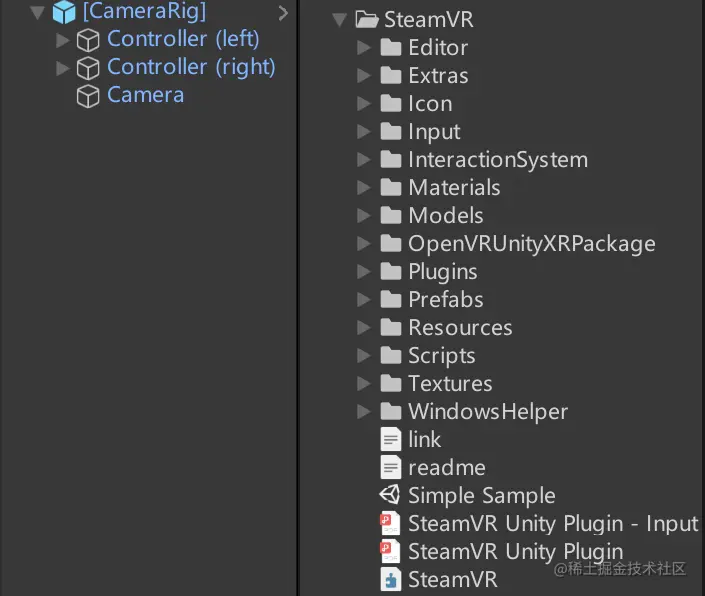
Task: Collapse the CameraRig hierarchy
Action: coord(38,12)
